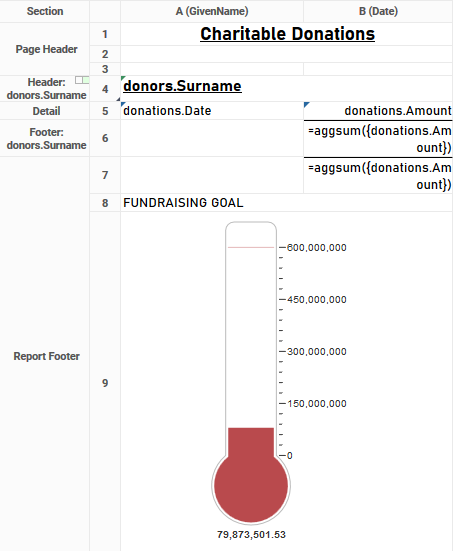Select the aggsum formula cell in row 6

(378, 138)
